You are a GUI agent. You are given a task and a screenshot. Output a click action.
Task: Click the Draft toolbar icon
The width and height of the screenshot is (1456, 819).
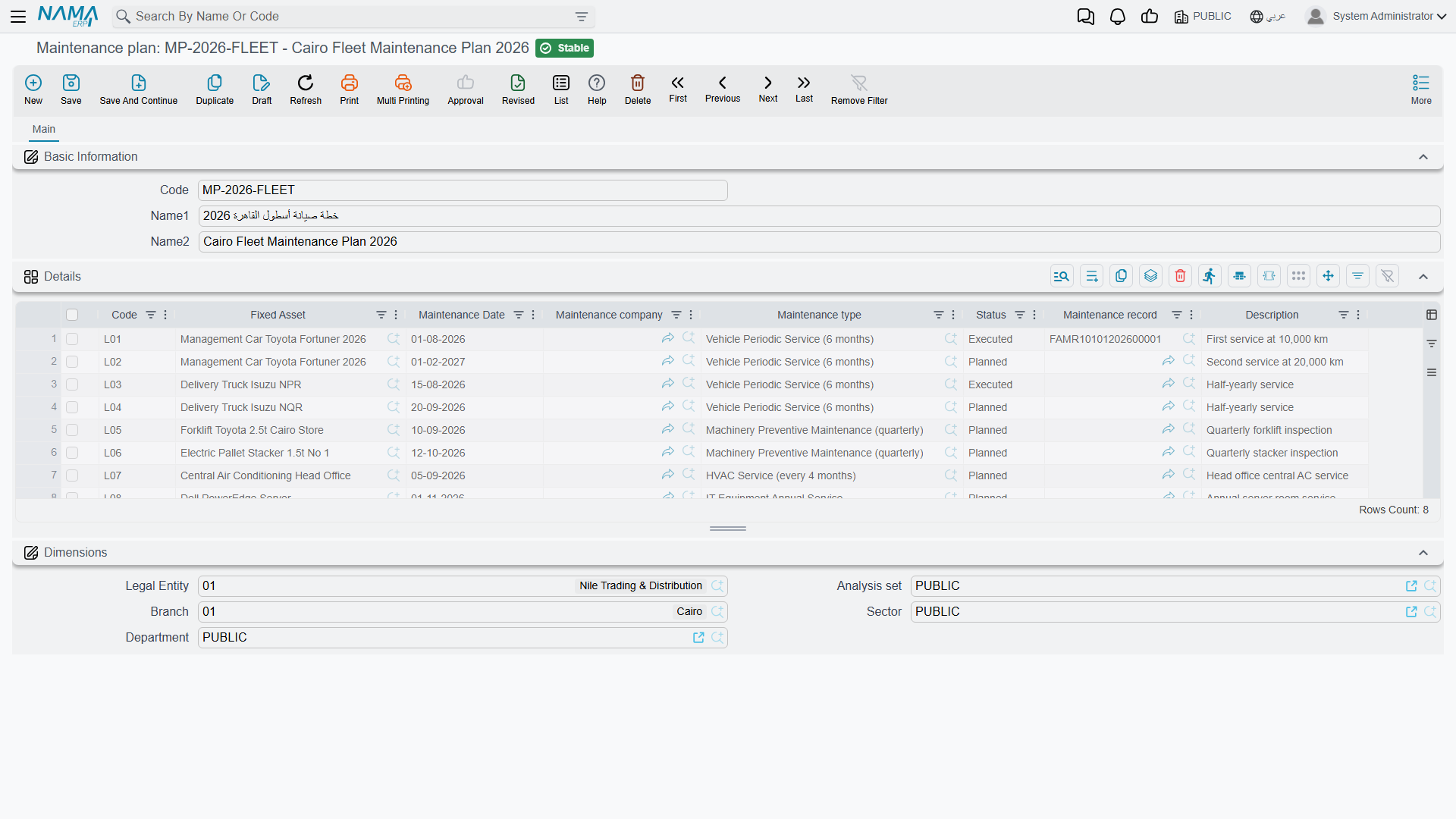coord(262,89)
